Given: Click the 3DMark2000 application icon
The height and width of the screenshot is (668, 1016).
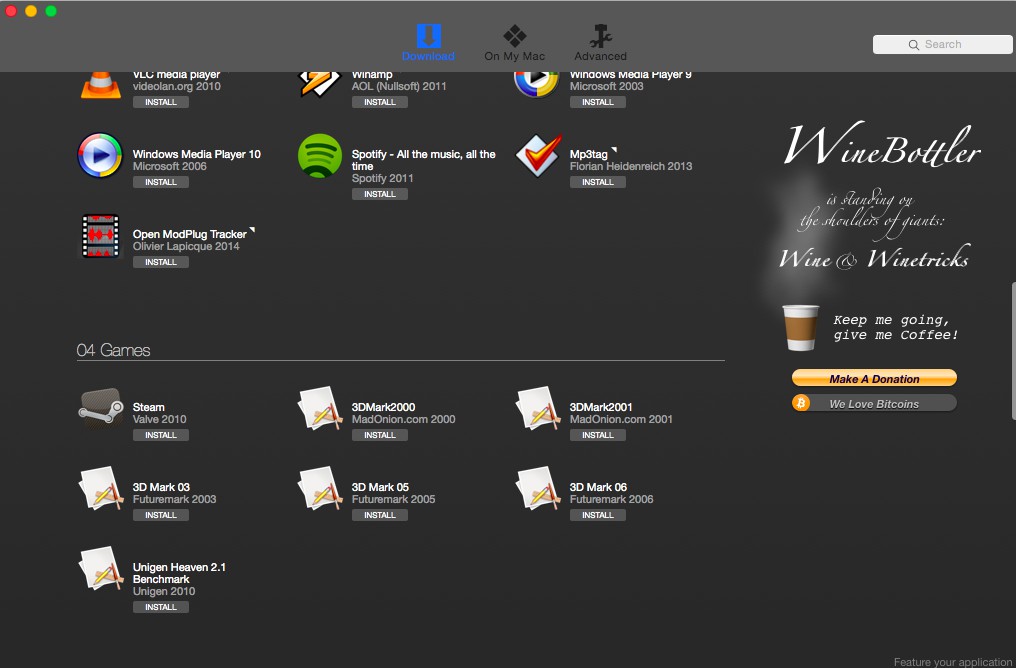Looking at the screenshot, I should click(x=320, y=410).
